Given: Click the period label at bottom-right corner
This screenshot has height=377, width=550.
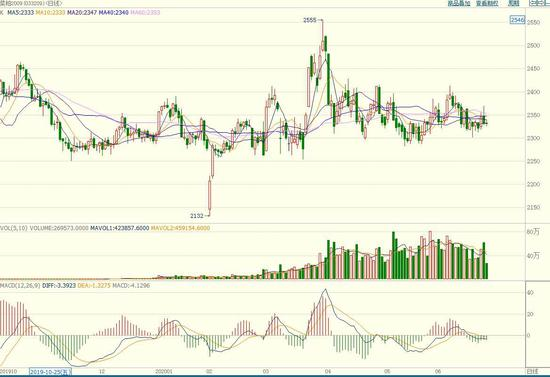Looking at the screenshot, I should [x=532, y=371].
